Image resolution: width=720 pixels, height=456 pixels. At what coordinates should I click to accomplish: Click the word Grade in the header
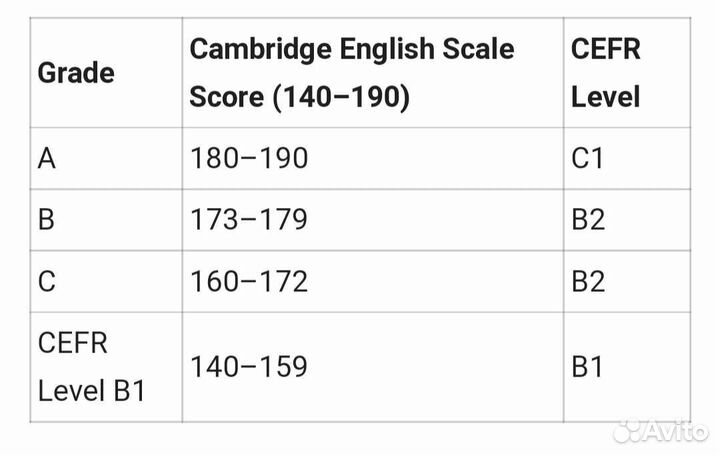76,73
